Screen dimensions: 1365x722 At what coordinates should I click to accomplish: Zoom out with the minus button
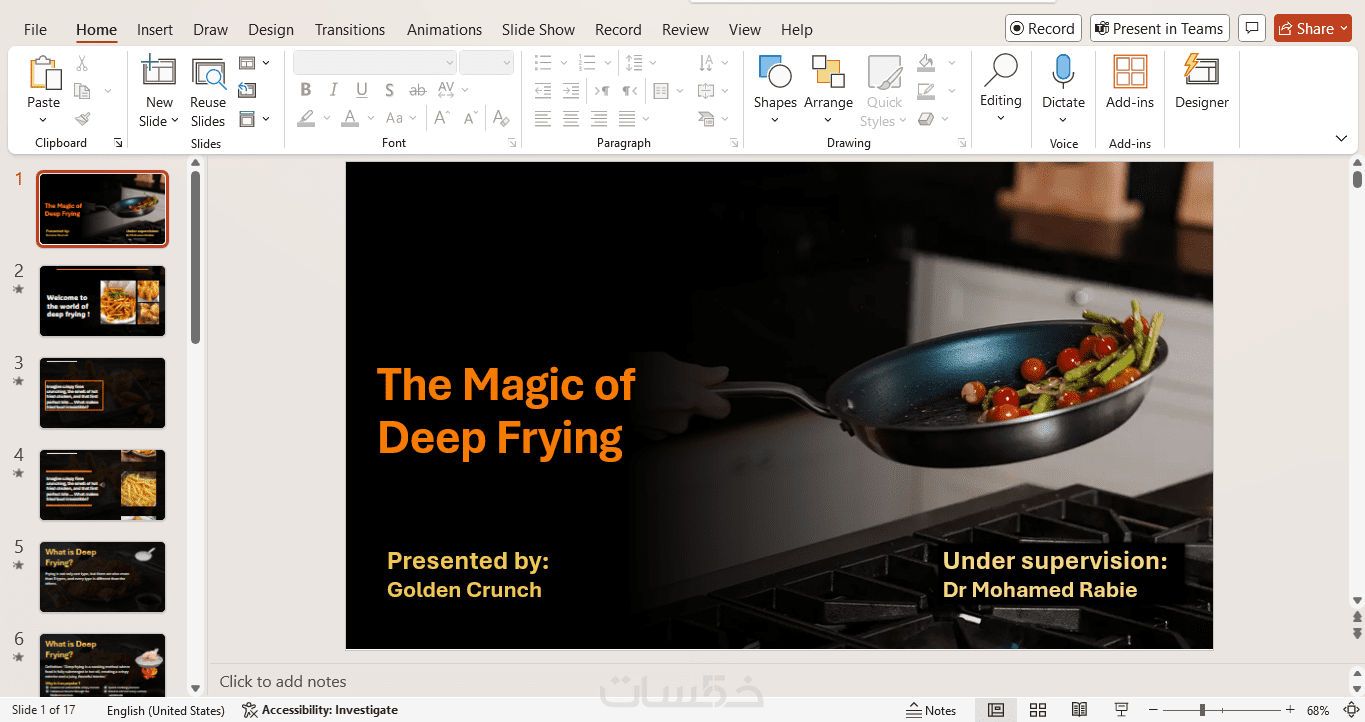[x=1154, y=710]
